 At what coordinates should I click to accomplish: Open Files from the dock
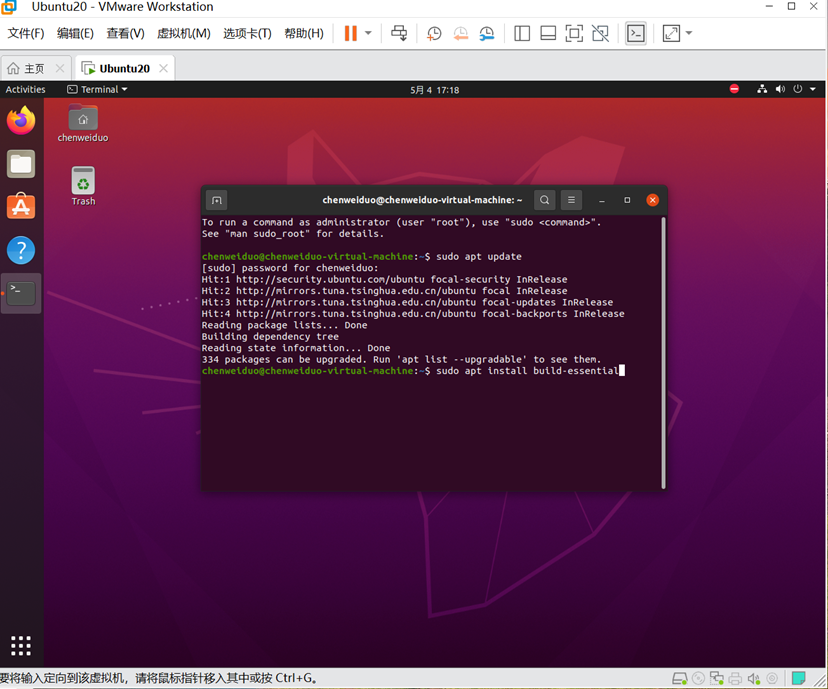[21, 164]
